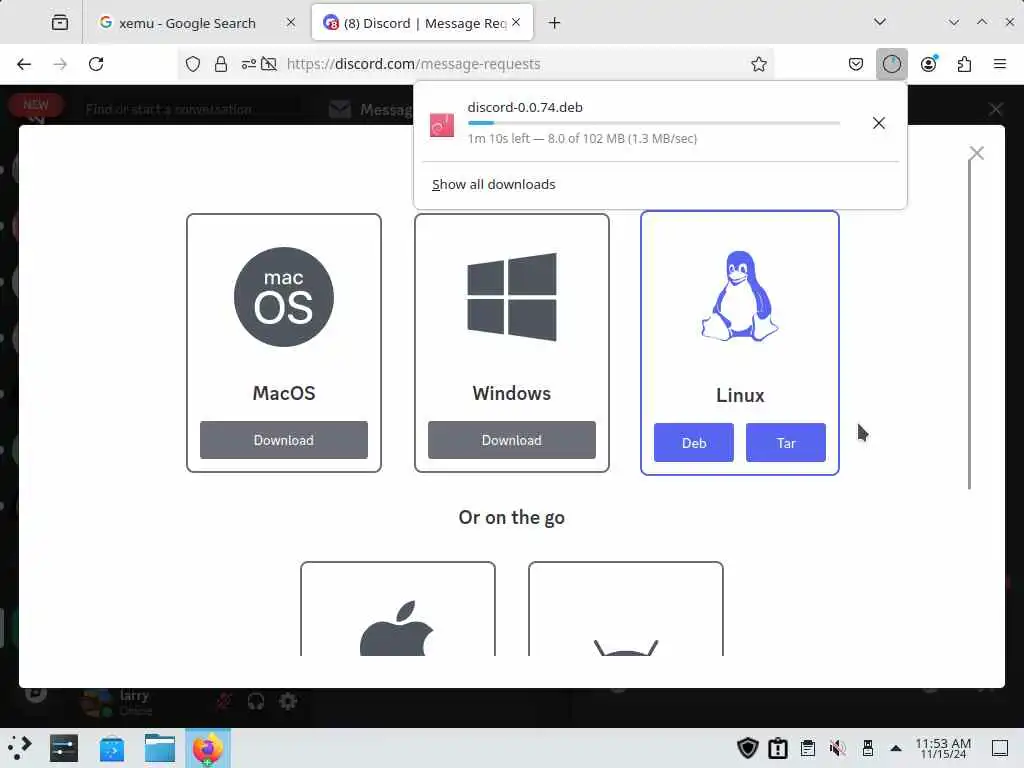Click the Firefox taskbar icon
The image size is (1024, 768).
click(208, 748)
